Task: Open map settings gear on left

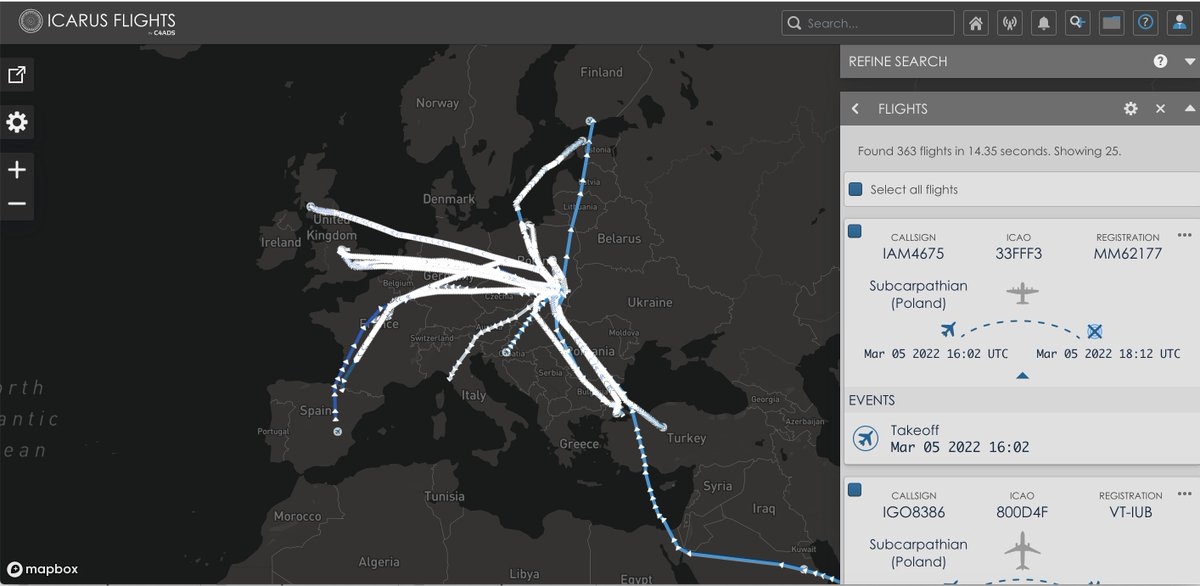Action: point(17,123)
